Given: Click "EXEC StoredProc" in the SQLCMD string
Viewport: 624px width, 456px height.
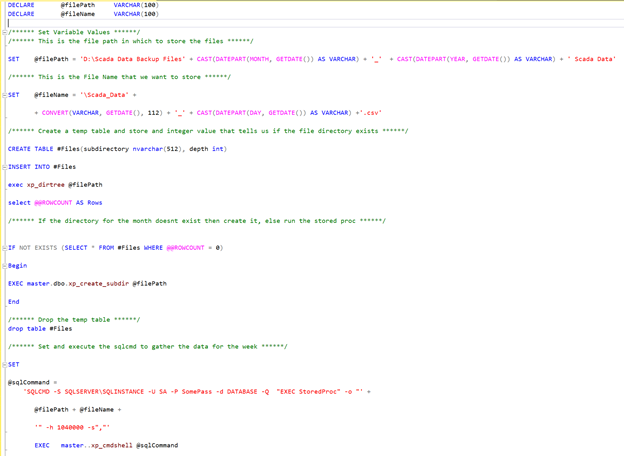Looking at the screenshot, I should 308,392.
